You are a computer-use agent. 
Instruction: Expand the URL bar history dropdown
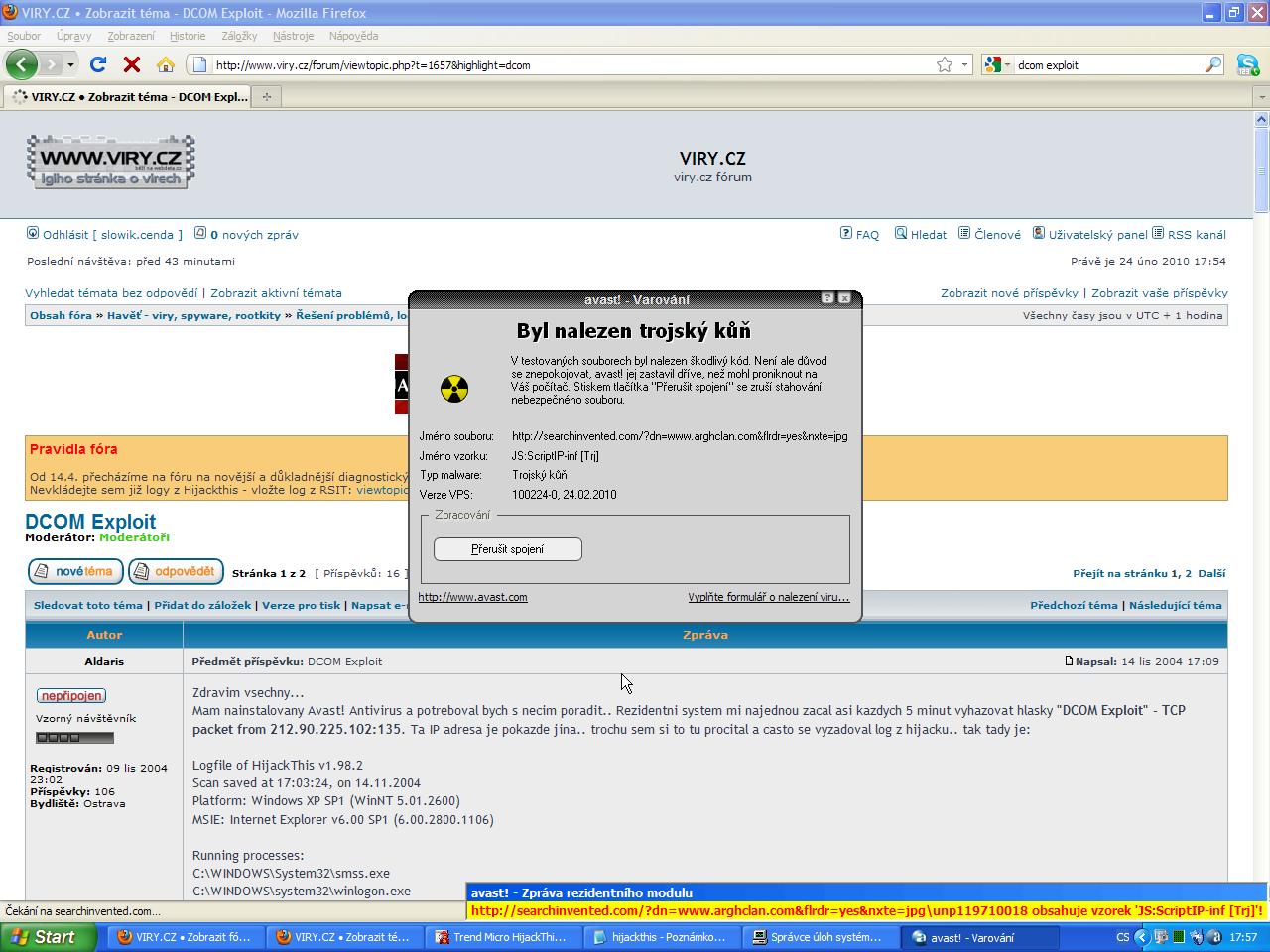click(x=964, y=64)
